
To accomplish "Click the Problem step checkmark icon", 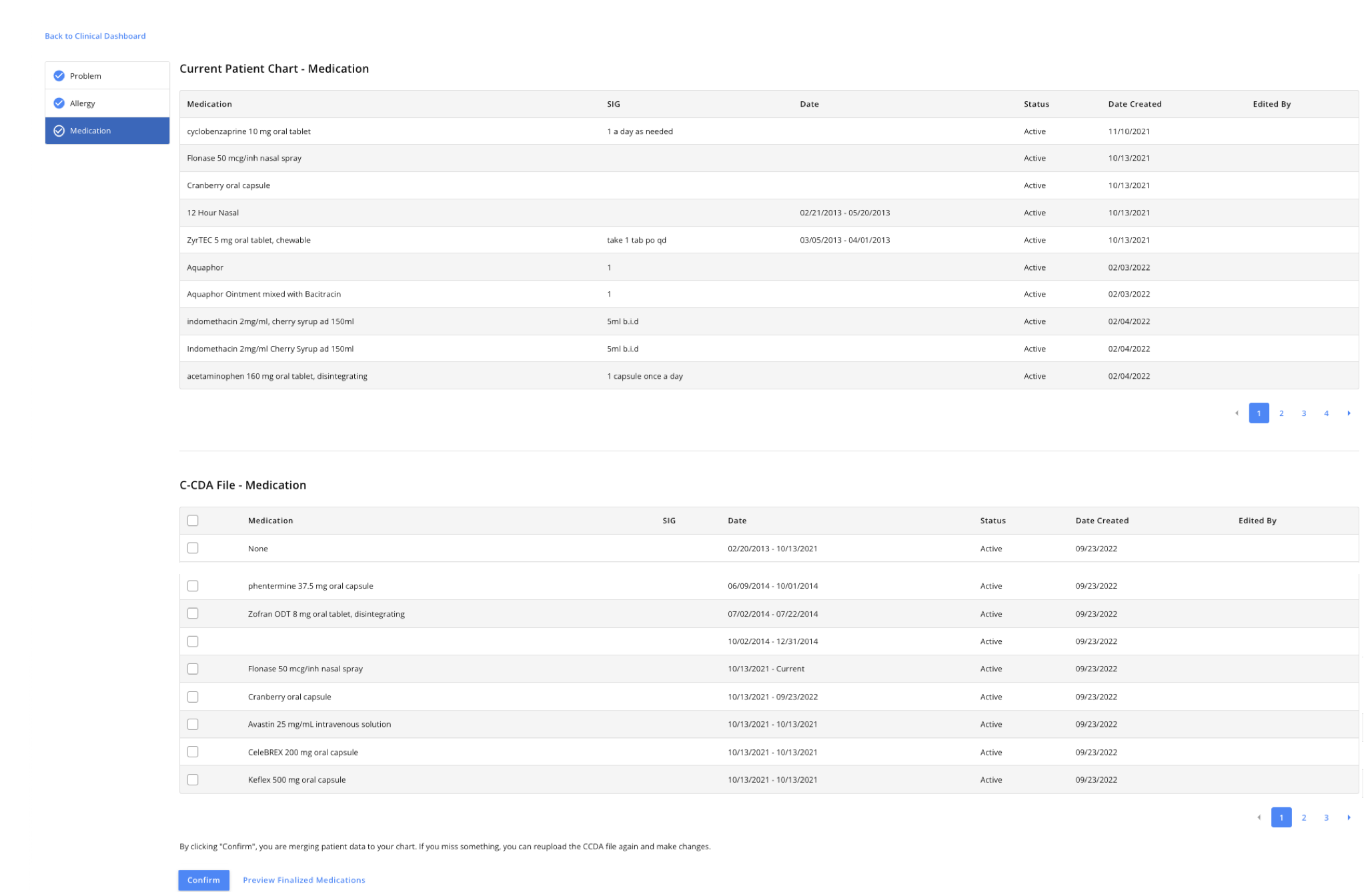I will (x=59, y=75).
